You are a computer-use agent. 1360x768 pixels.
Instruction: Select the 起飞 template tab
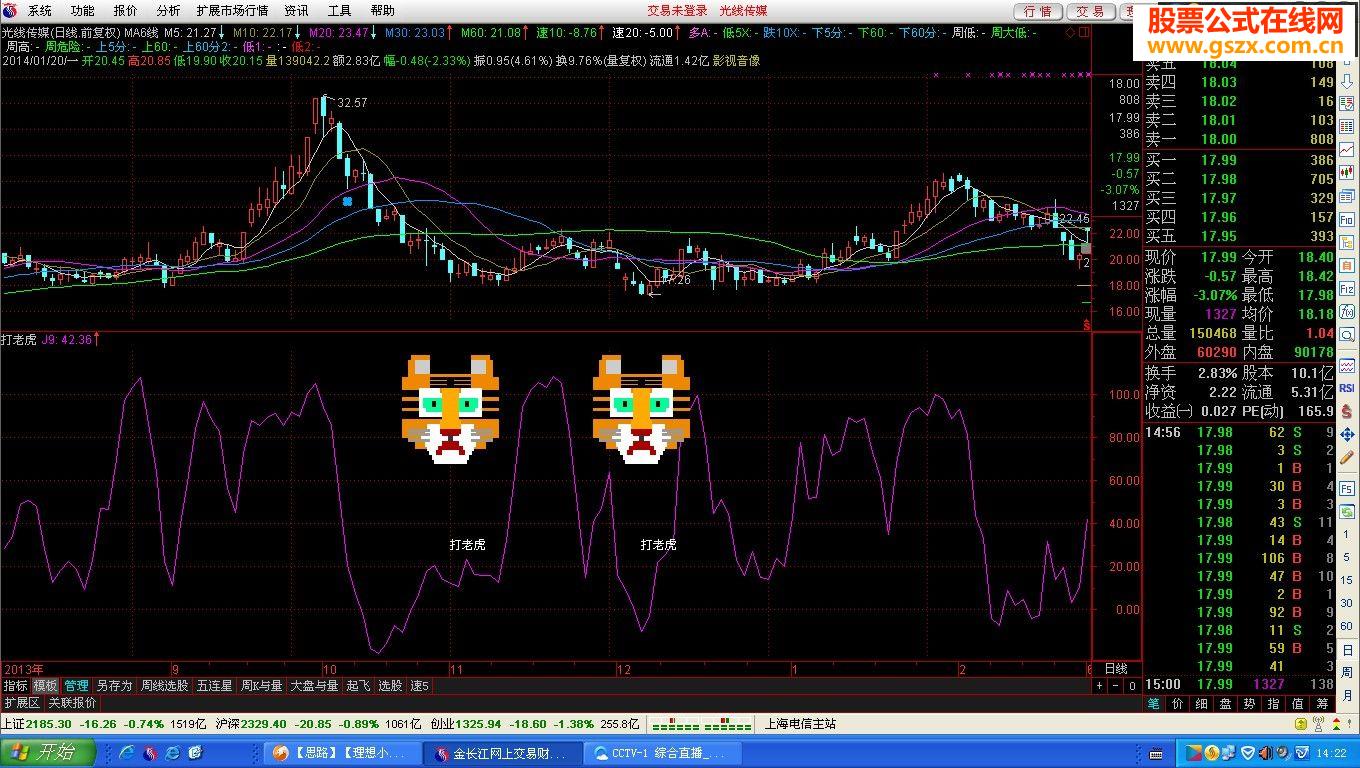(x=358, y=686)
